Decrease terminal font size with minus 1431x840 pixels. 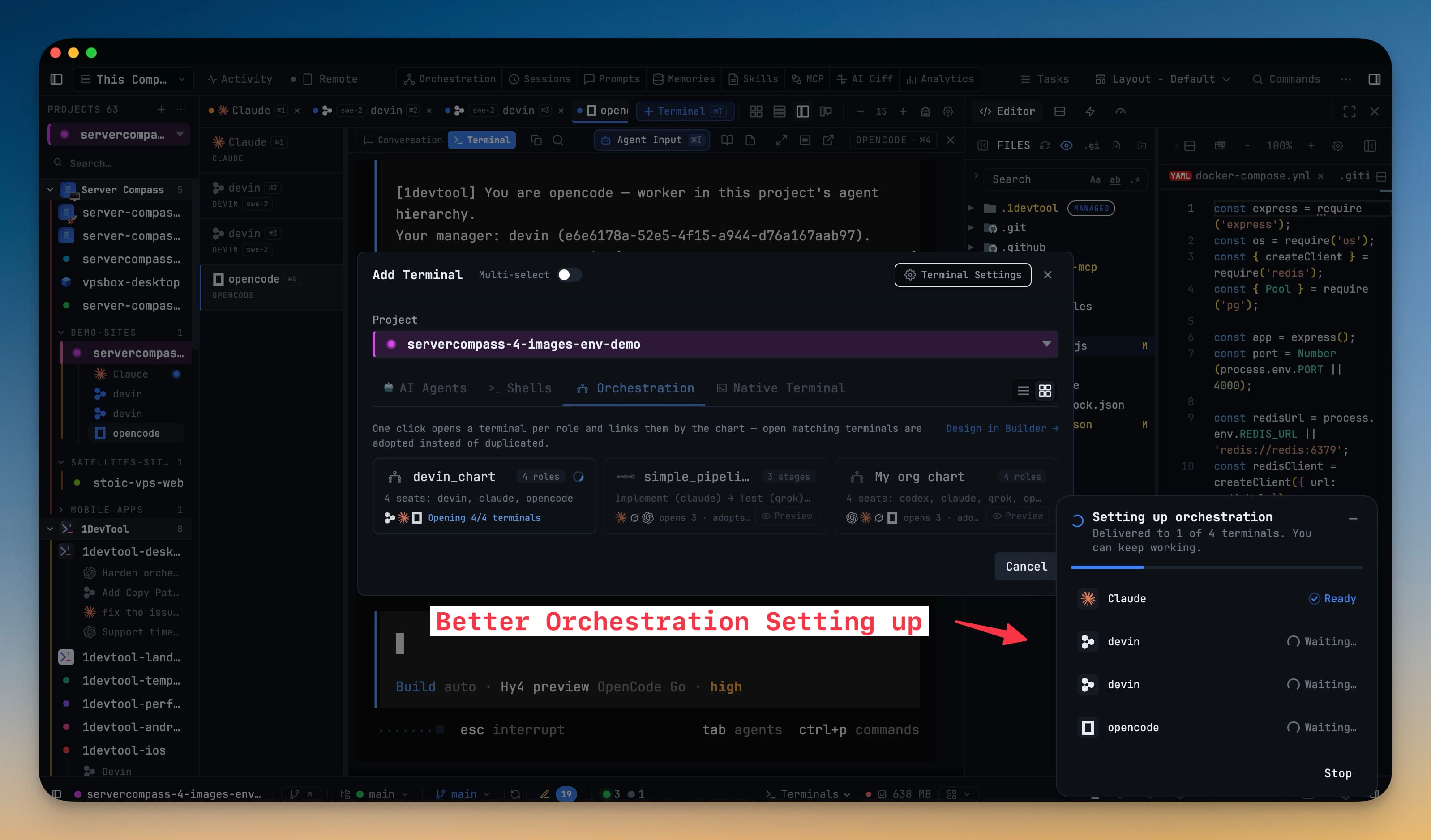tap(860, 111)
